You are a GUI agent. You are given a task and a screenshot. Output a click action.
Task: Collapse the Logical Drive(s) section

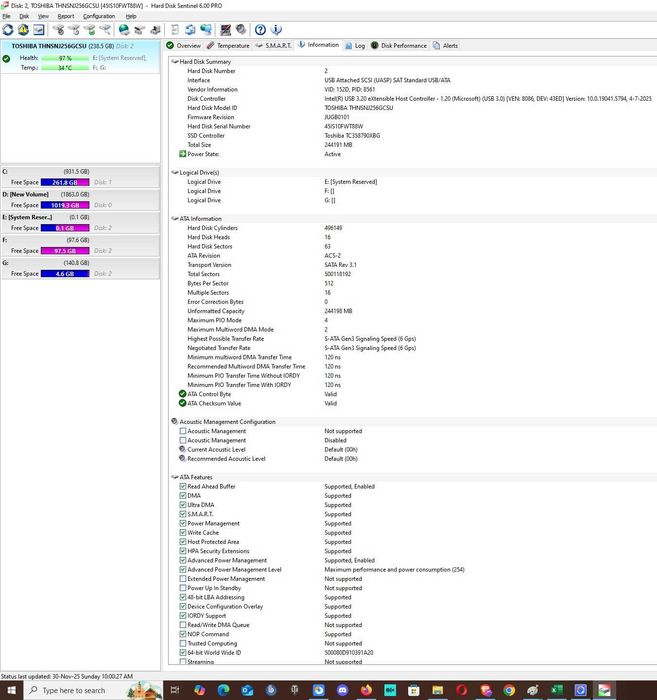[x=175, y=172]
